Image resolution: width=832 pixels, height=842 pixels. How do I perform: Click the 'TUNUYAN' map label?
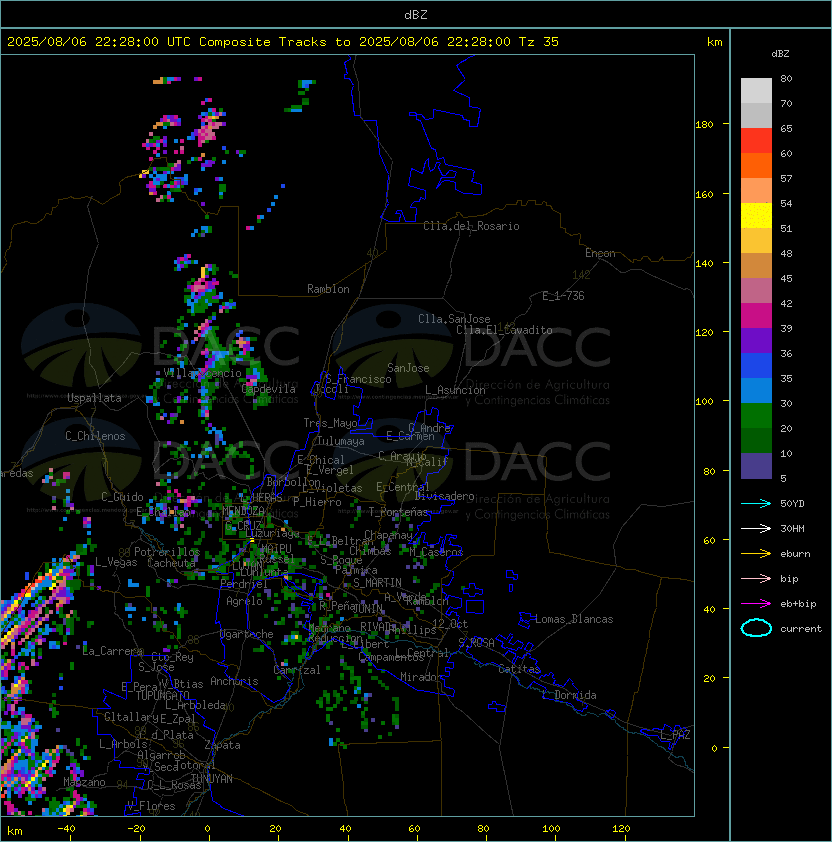(212, 779)
